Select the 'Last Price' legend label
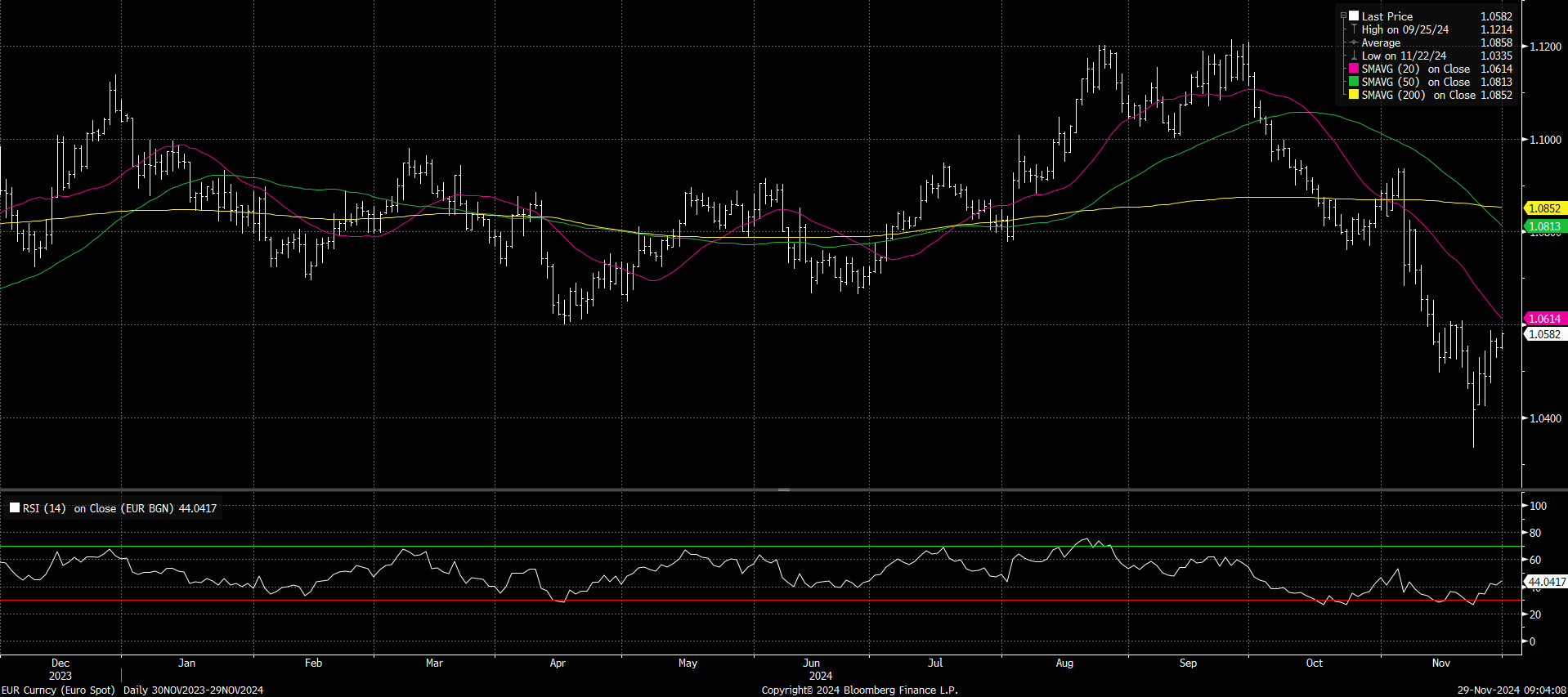This screenshot has width=1568, height=697. tap(1387, 16)
